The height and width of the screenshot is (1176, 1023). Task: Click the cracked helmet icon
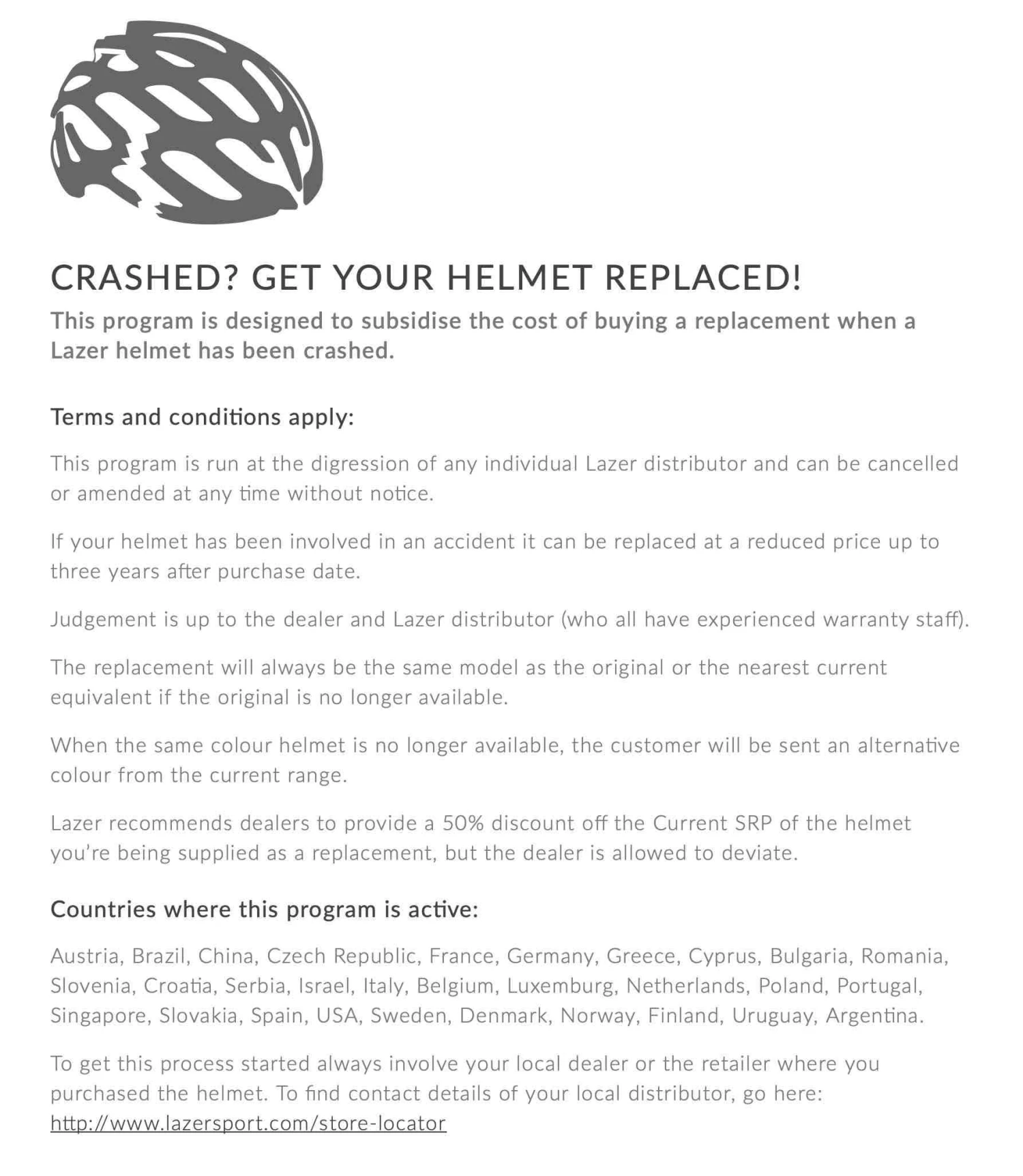click(187, 123)
